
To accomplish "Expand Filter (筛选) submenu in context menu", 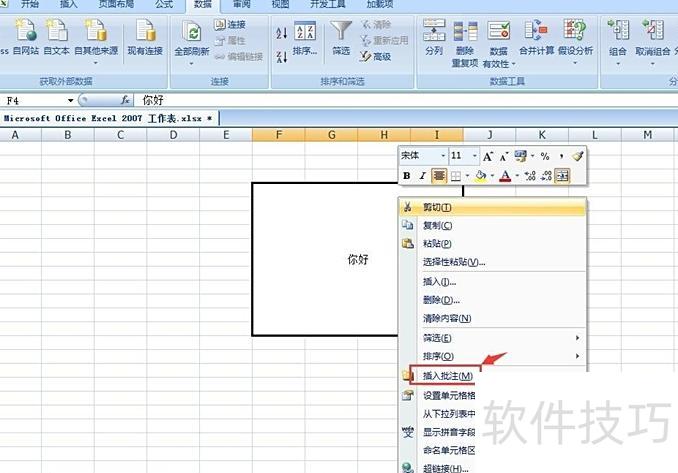I will [x=493, y=338].
